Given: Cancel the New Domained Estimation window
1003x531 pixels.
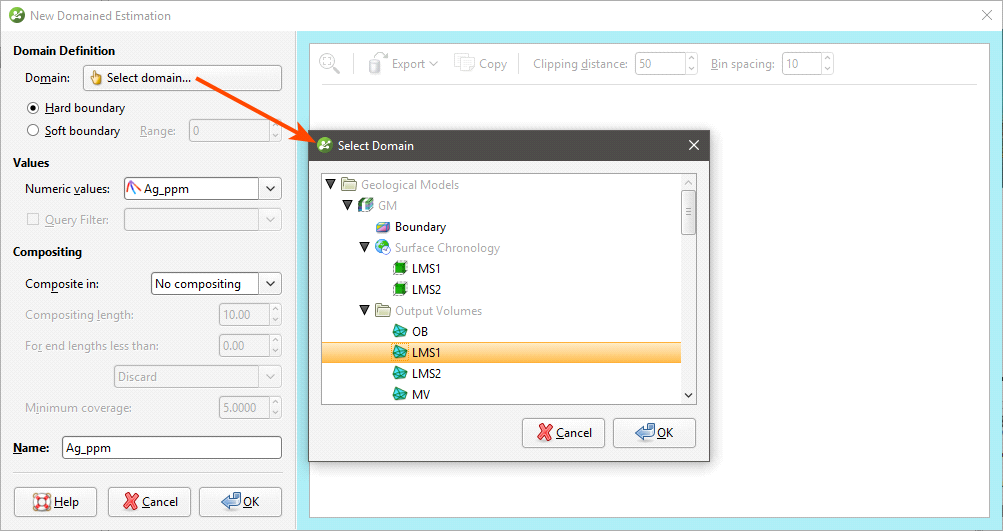Looking at the screenshot, I should [150, 502].
